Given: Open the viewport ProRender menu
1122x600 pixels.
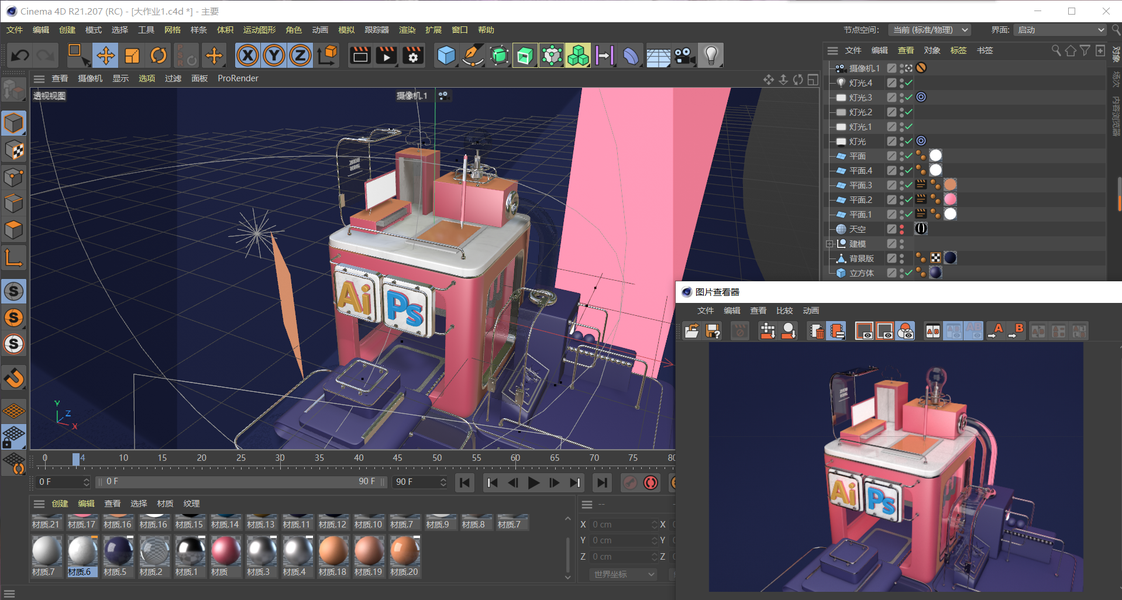Looking at the screenshot, I should [238, 78].
